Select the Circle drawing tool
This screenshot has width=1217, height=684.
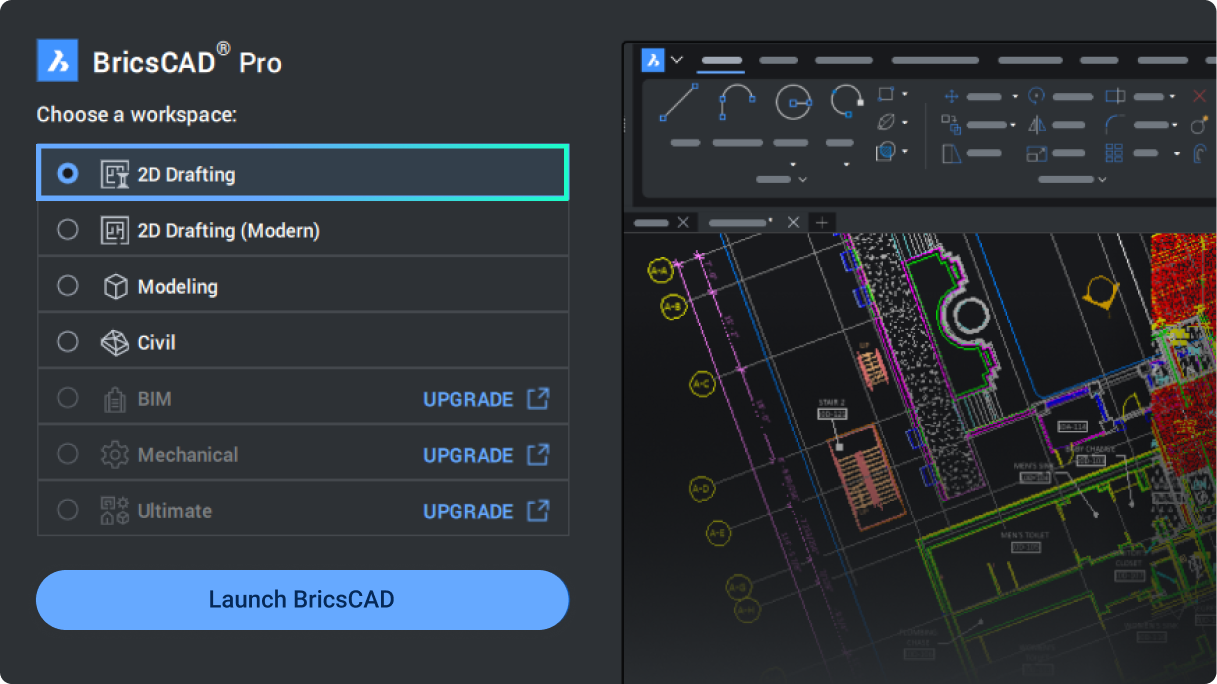pos(794,102)
